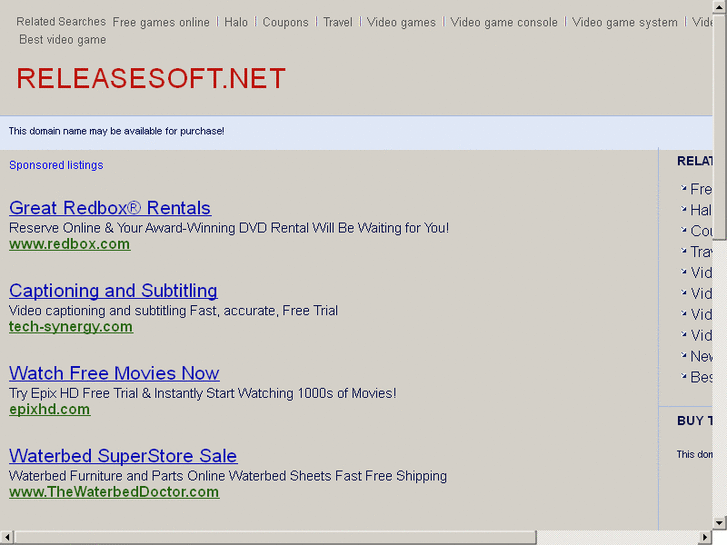This screenshot has width=727, height=545.
Task: Open the Waterbed SuperStore Sale link
Action: point(123,455)
